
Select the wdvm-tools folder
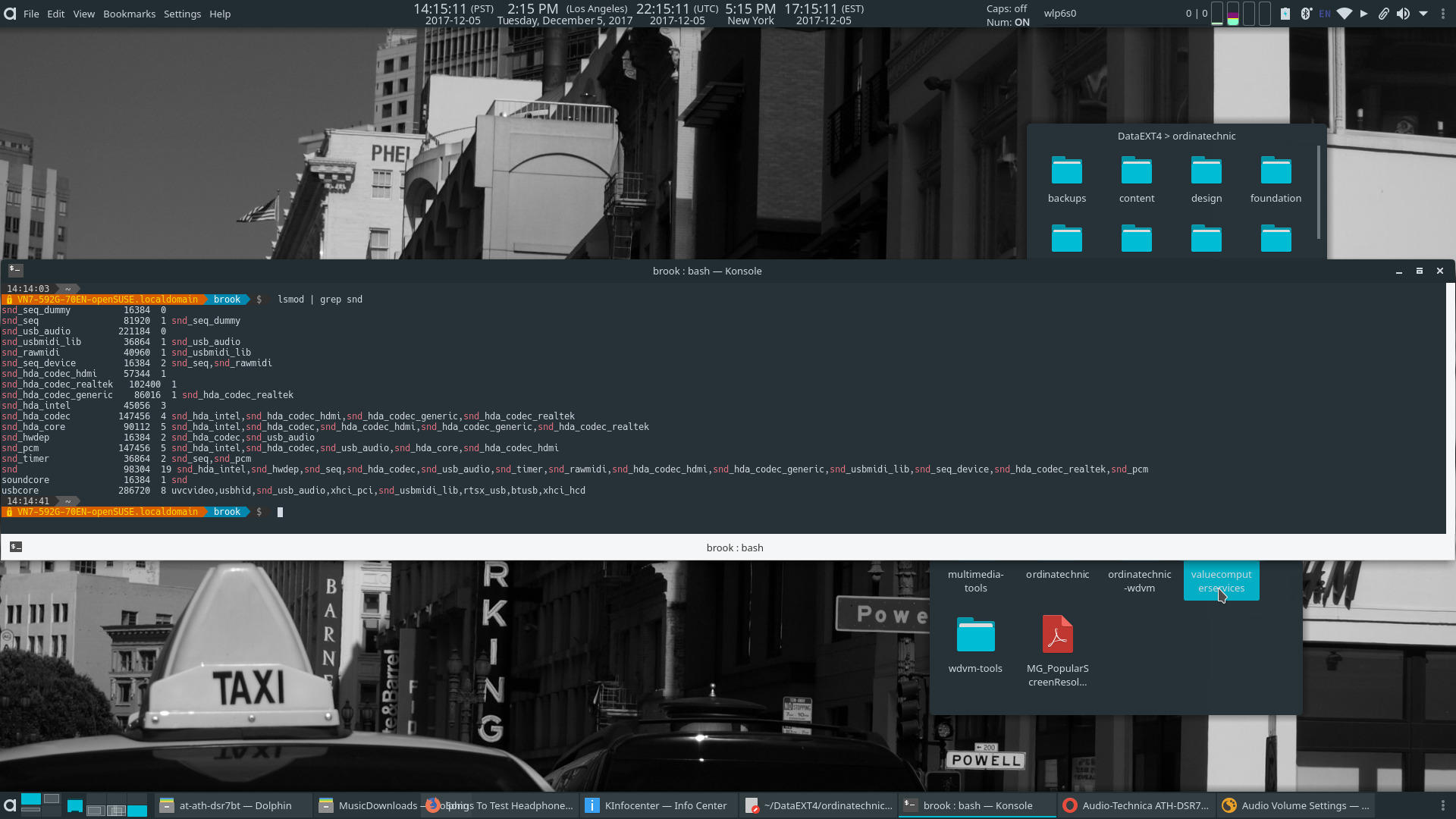[x=975, y=645]
